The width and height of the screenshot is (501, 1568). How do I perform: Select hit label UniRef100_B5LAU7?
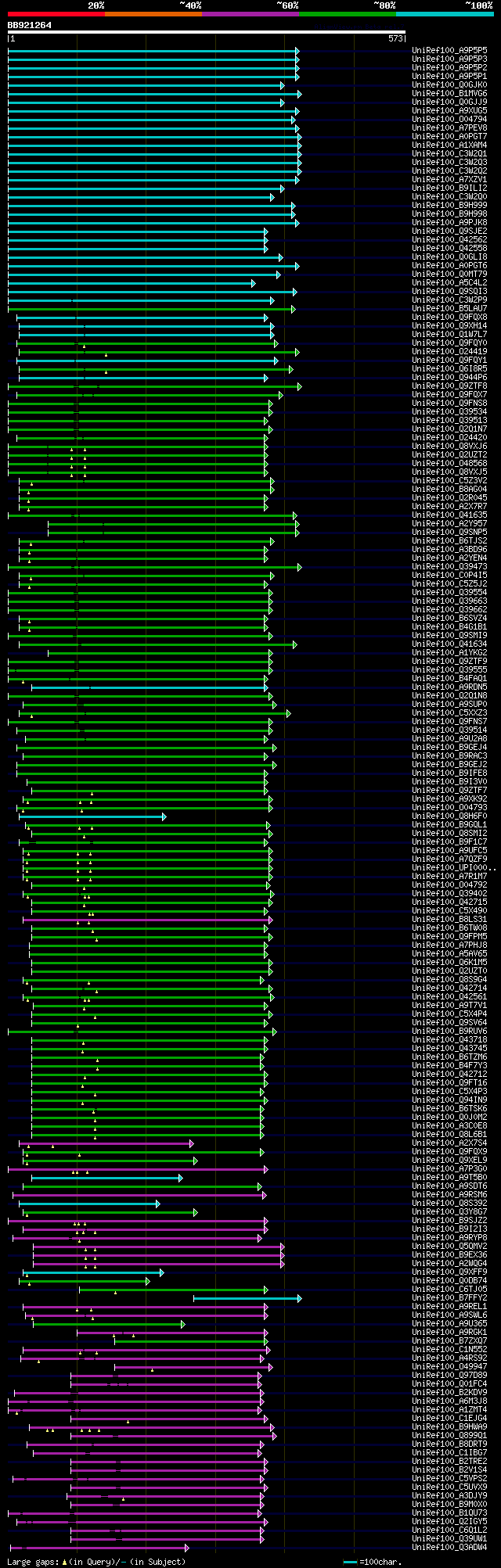449,308
